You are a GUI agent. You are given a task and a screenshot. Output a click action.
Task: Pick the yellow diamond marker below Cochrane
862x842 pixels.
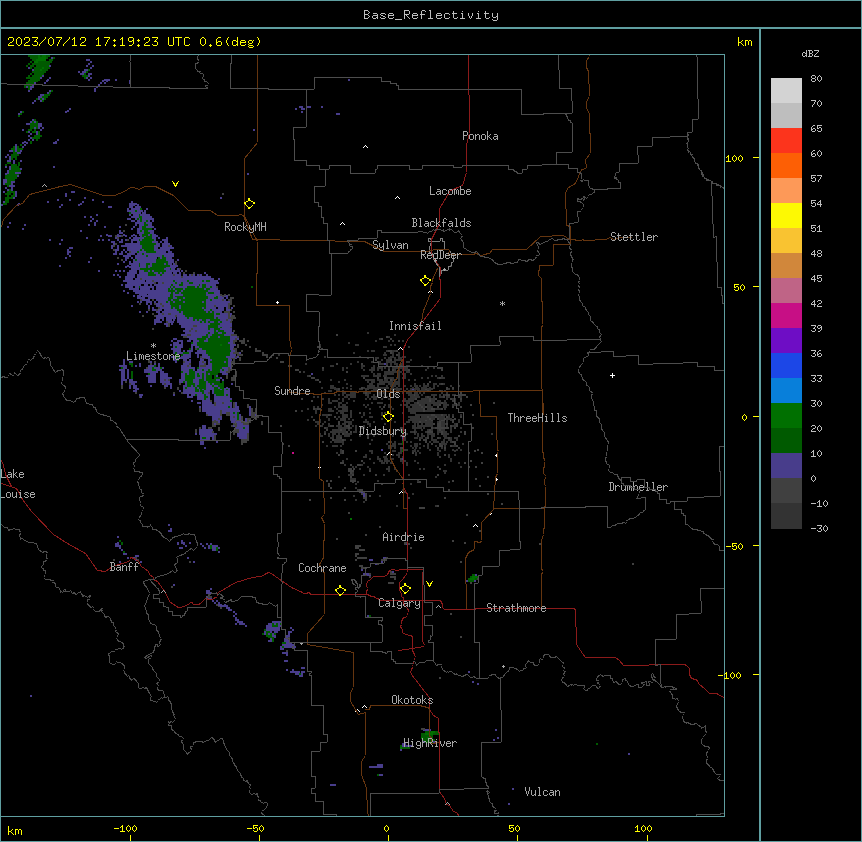[x=340, y=590]
